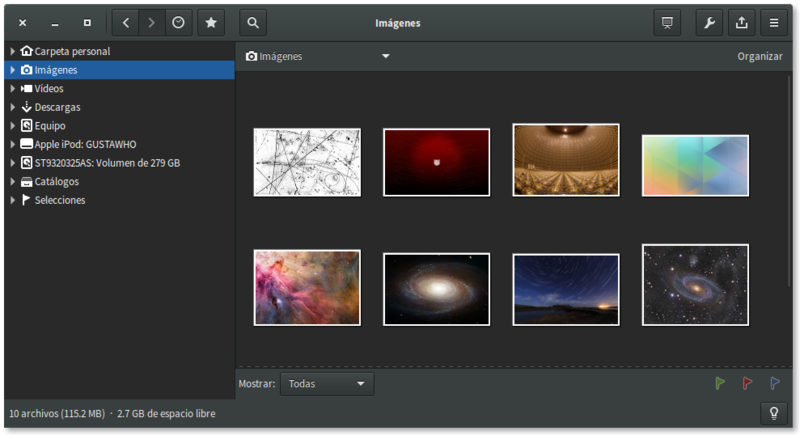The image size is (800, 435).
Task: Click the share/export icon
Action: tap(741, 22)
